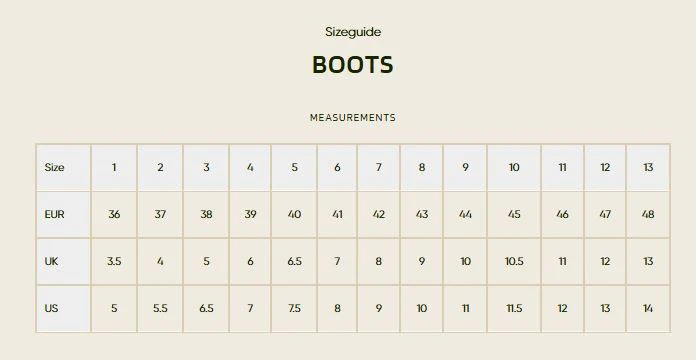696x360 pixels.
Task: Pick US cell "13" in EUR 47 column
Action: [605, 309]
